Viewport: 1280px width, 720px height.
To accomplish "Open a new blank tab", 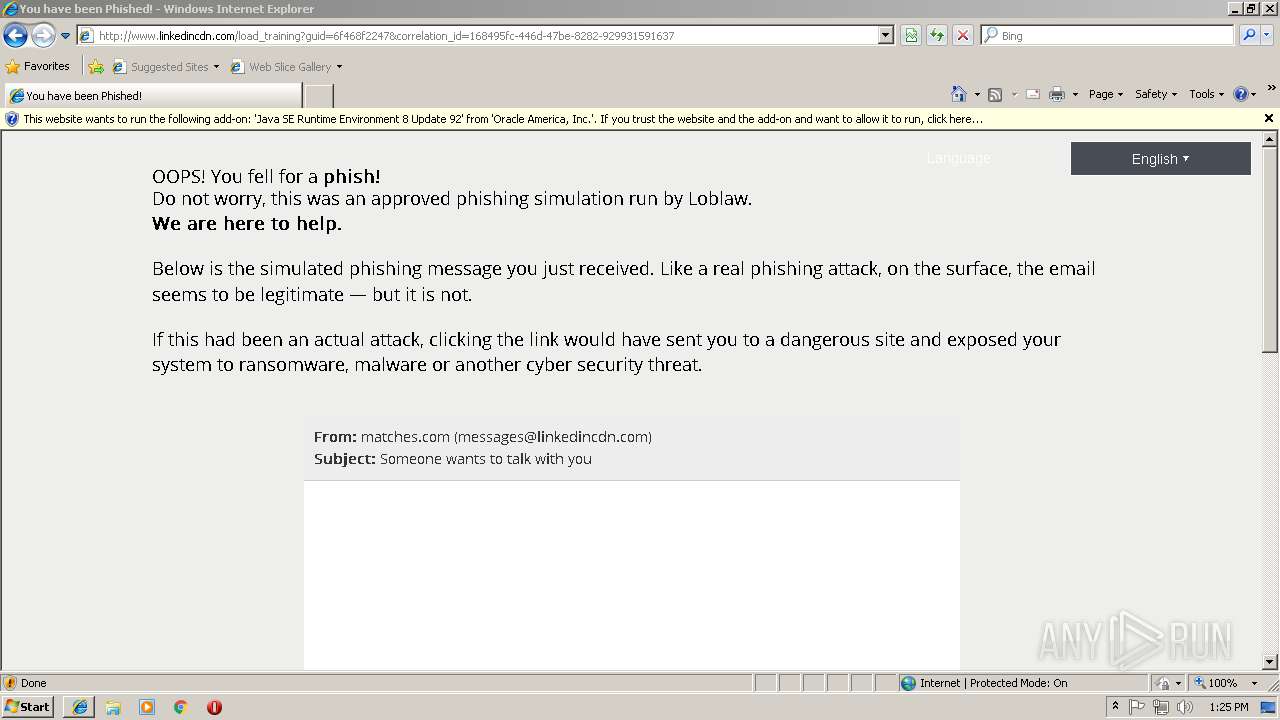I will coord(318,96).
